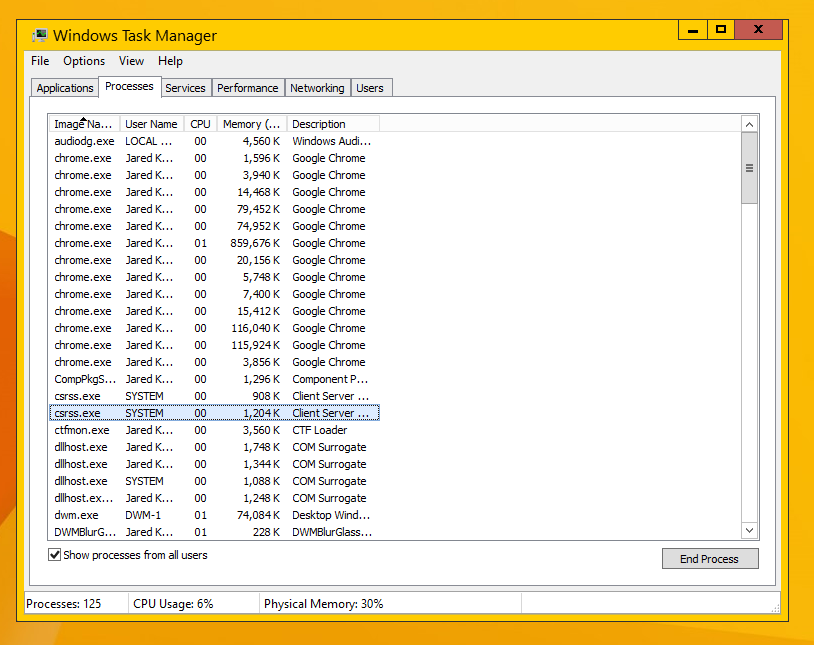814x645 pixels.
Task: Select chrome.exe using 74,952 K memory
Action: click(x=214, y=226)
